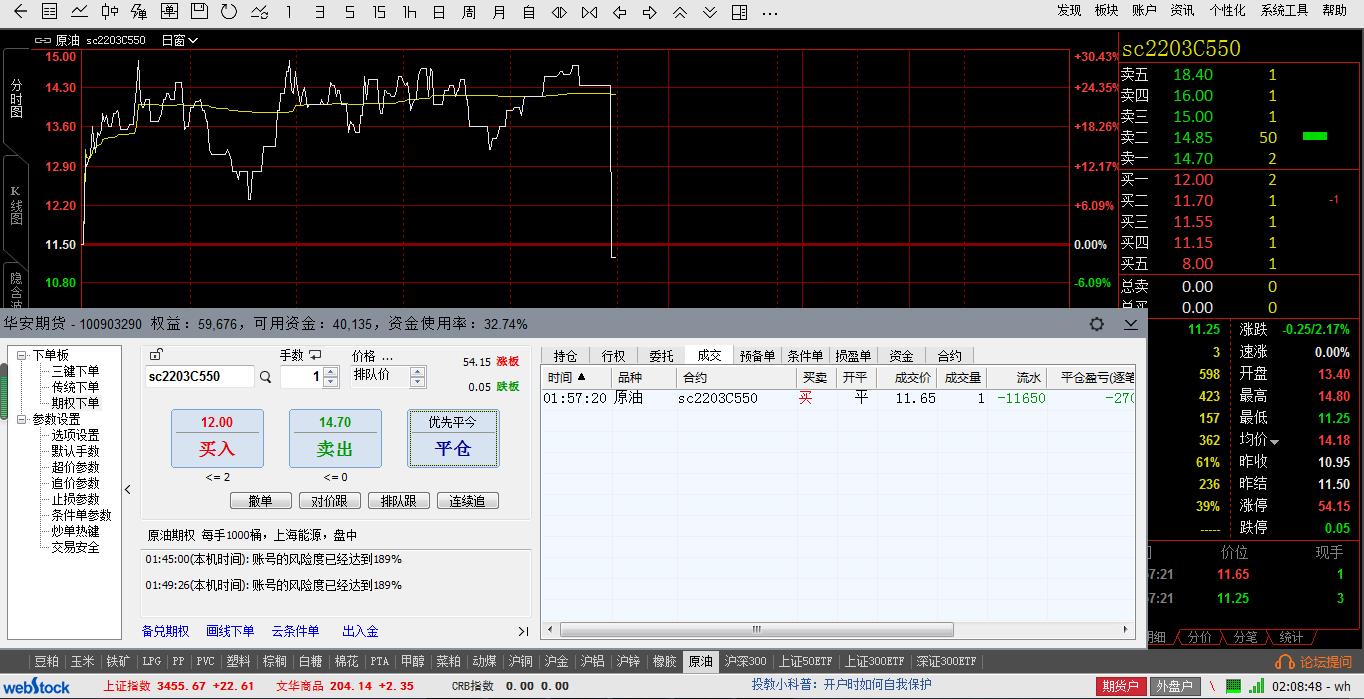This screenshot has width=1364, height=699.
Task: Toggle the 外盘户 account button
Action: click(x=1173, y=686)
